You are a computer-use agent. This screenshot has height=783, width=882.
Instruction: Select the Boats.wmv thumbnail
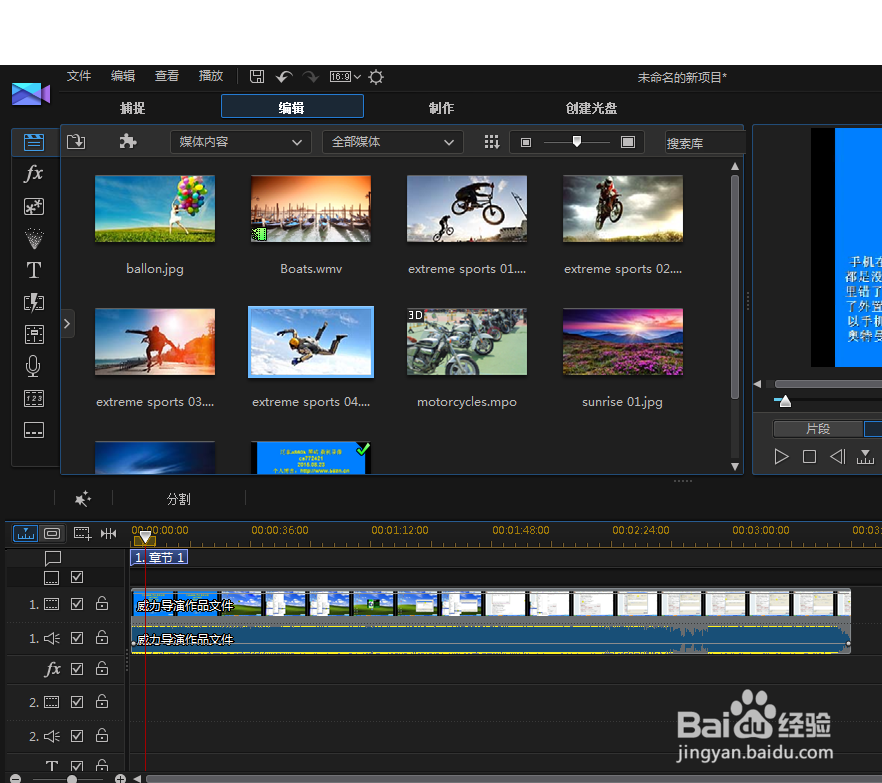click(311, 209)
